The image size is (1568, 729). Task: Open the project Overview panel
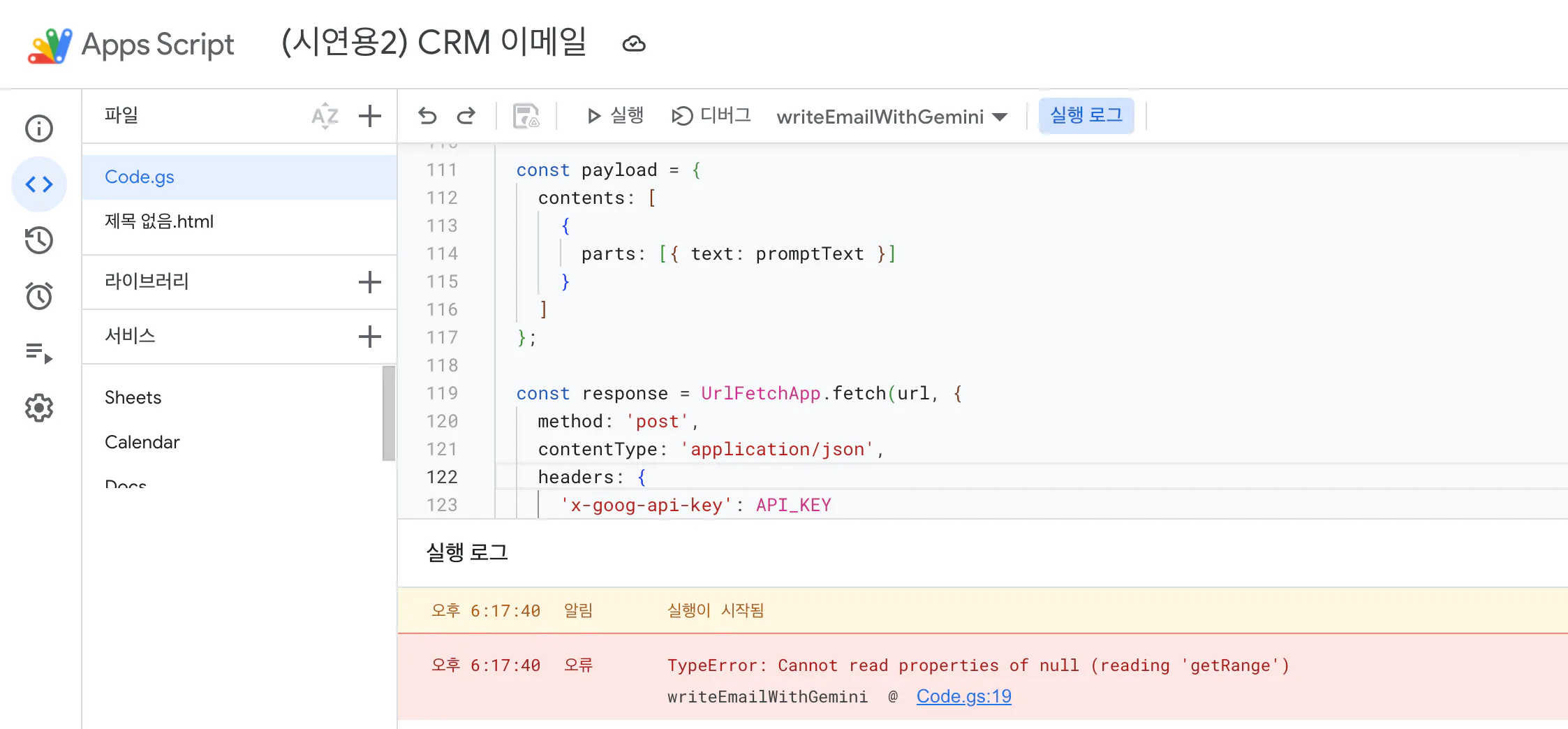pos(38,128)
